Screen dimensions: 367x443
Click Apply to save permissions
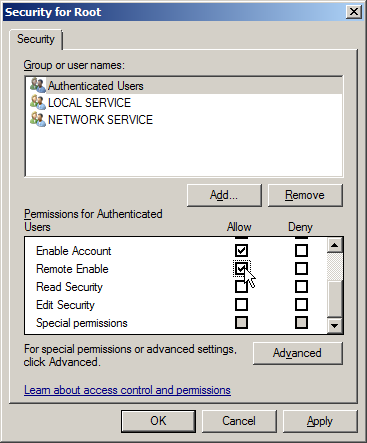point(320,421)
